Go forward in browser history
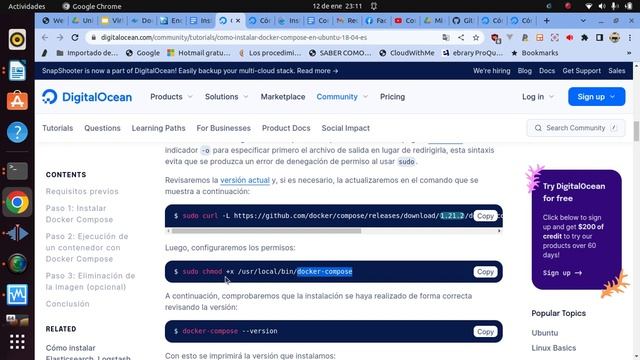 click(x=60, y=38)
